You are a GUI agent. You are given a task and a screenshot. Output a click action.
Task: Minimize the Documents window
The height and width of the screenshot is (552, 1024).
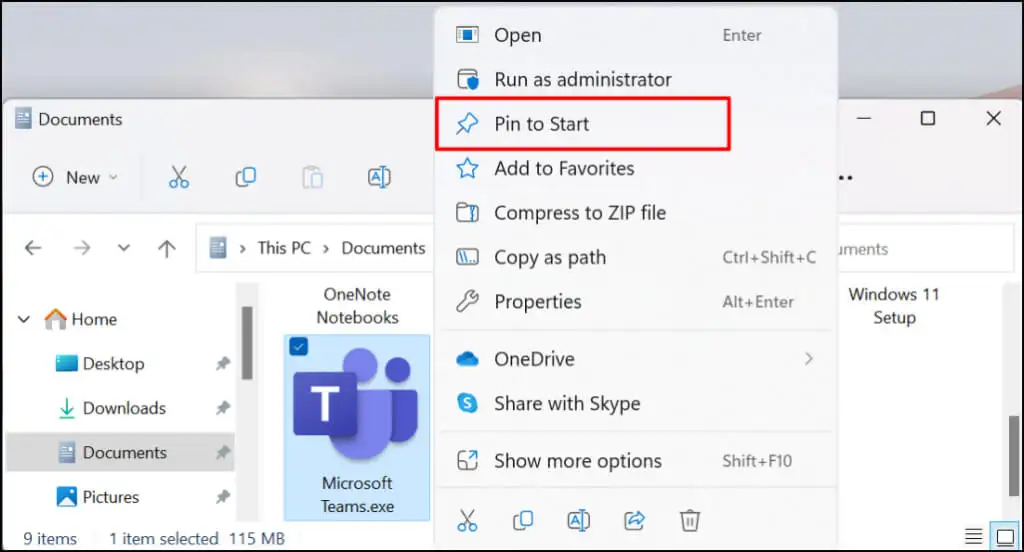[864, 118]
